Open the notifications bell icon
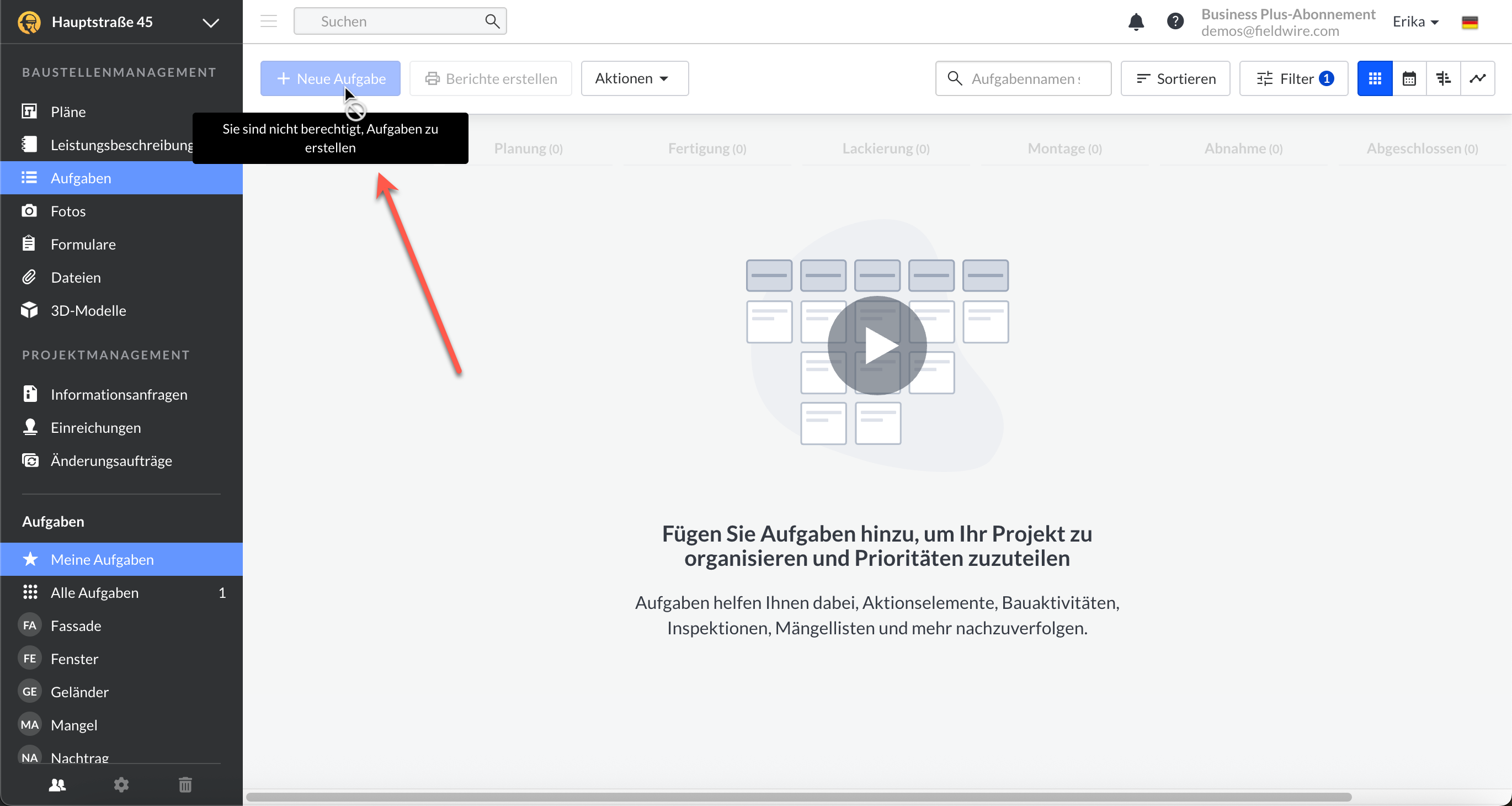This screenshot has height=806, width=1512. [1136, 22]
